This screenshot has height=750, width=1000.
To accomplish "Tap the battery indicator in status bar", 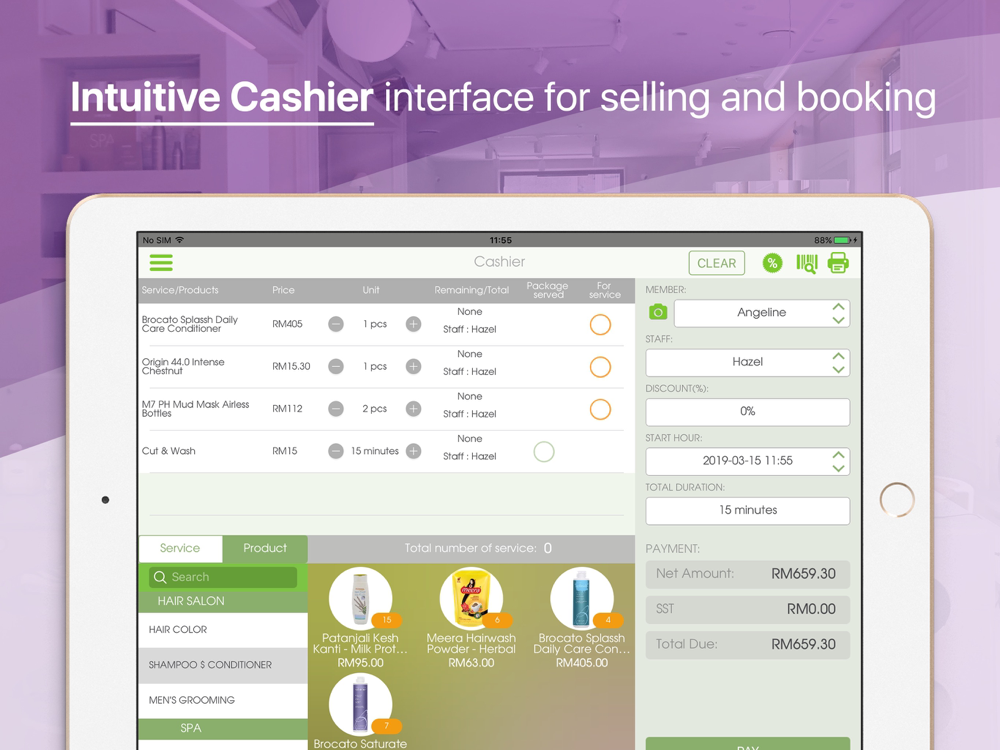I will [x=842, y=240].
